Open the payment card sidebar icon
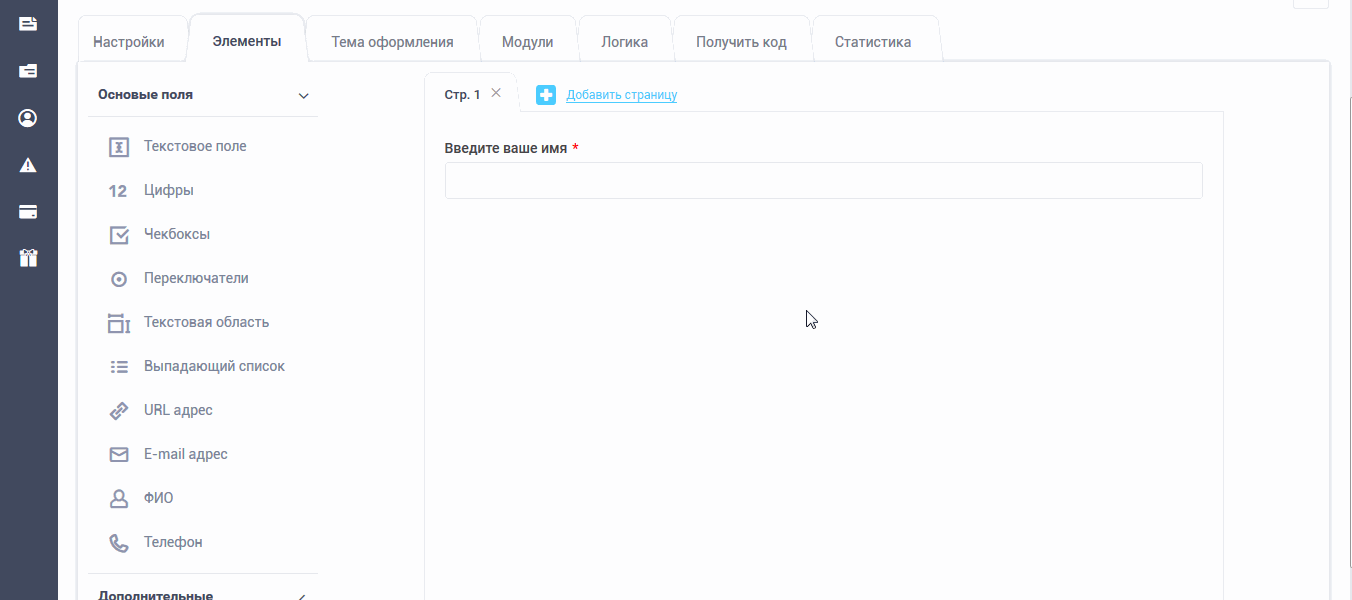1352x600 pixels. tap(28, 212)
